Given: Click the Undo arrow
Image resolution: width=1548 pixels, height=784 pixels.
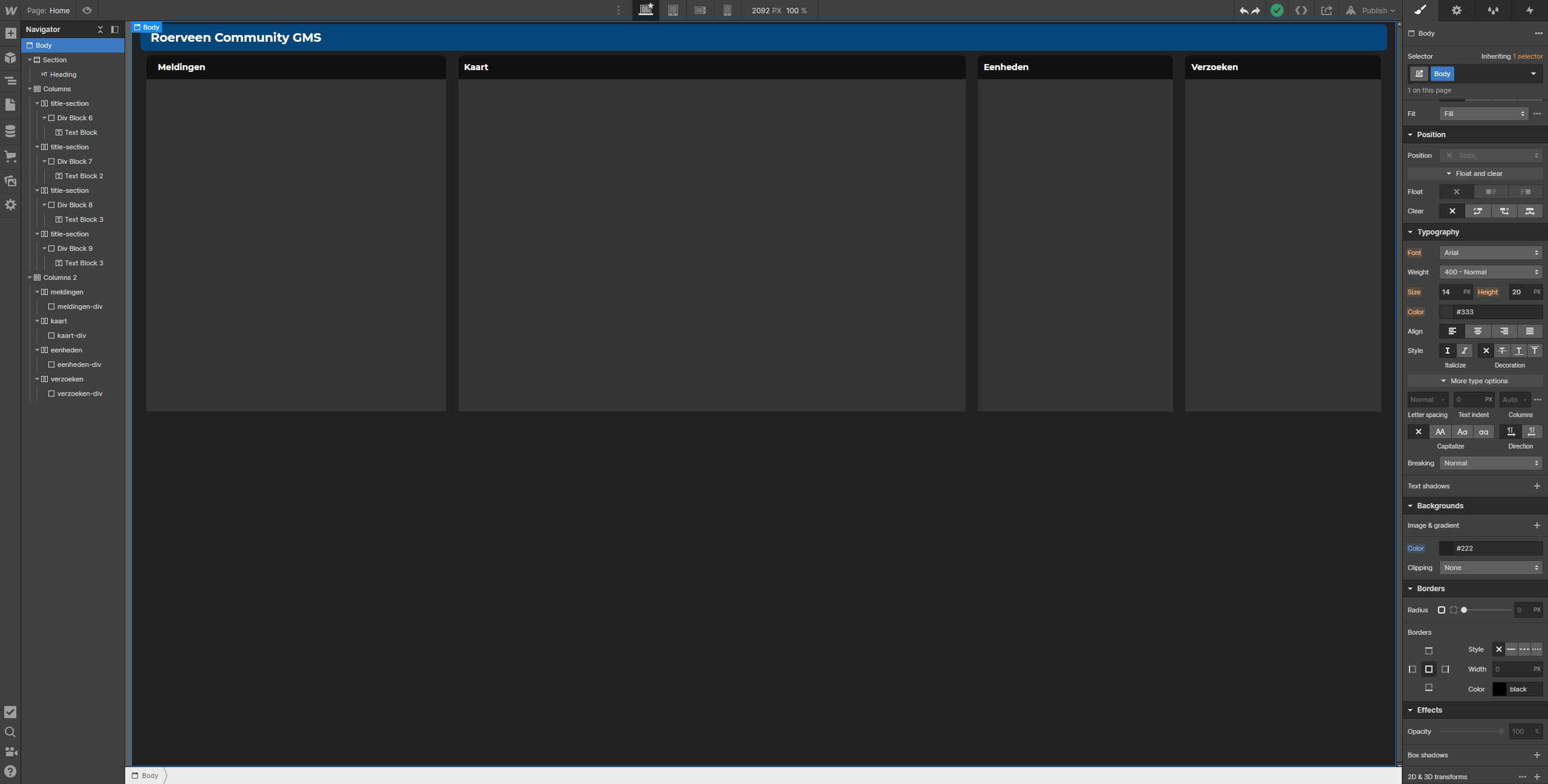Looking at the screenshot, I should point(1243,10).
